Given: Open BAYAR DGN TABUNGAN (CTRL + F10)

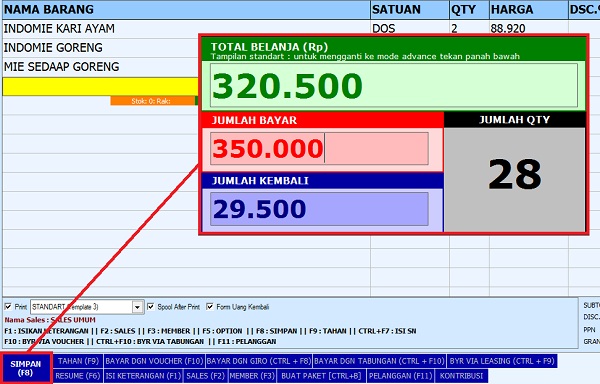Looking at the screenshot, I should point(379,361).
